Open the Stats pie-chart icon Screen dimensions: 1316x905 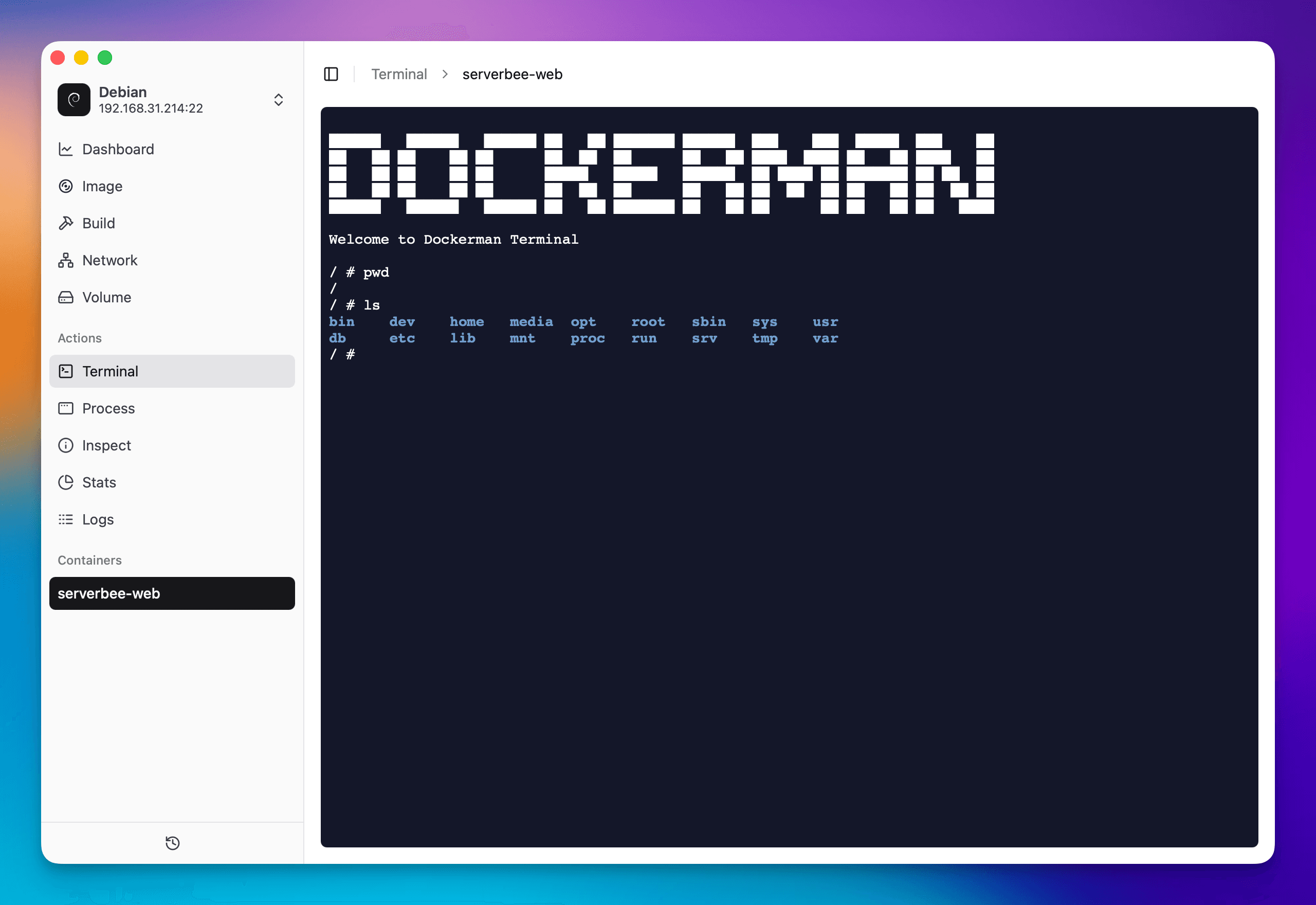[66, 482]
